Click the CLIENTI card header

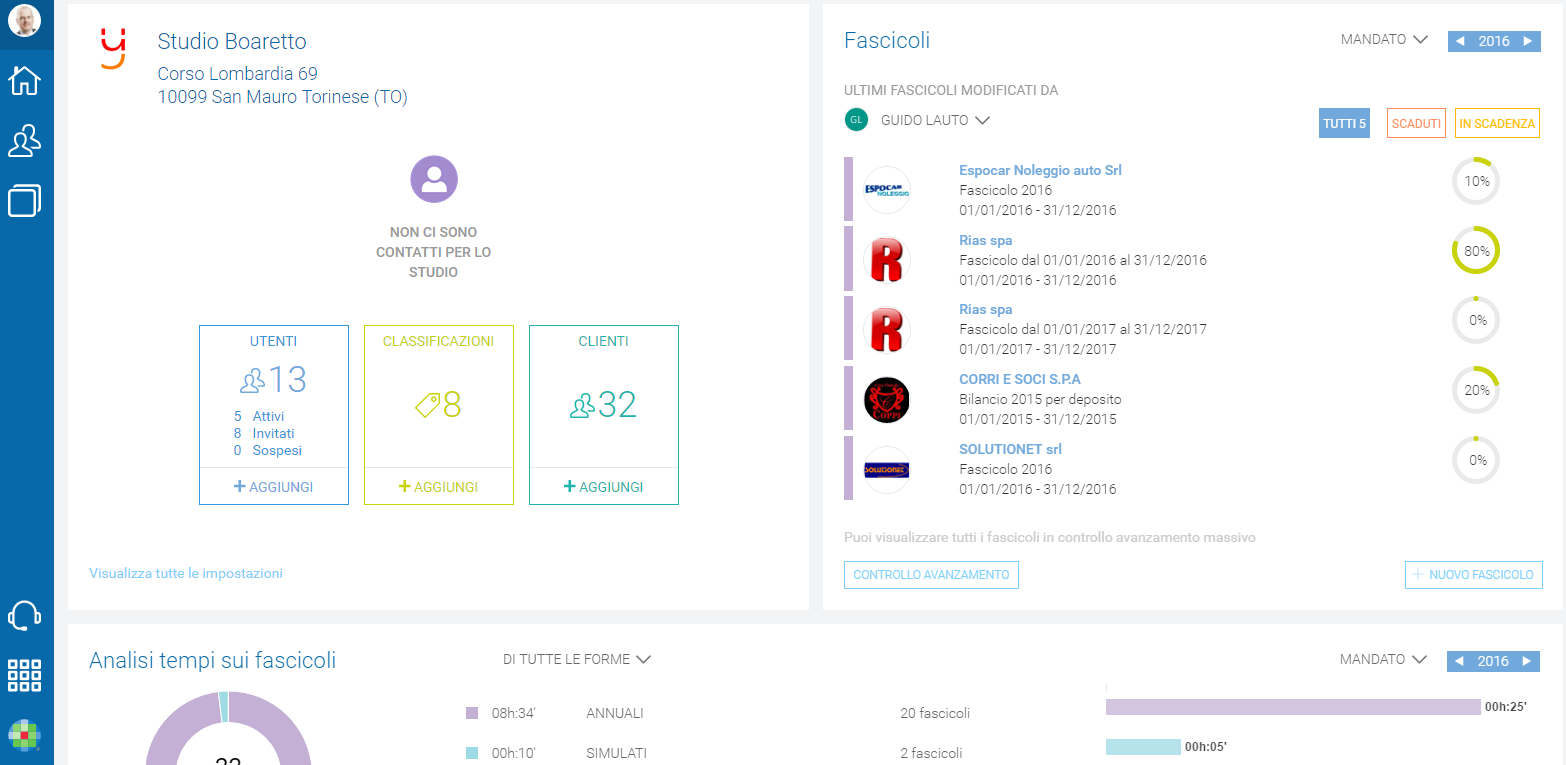[x=603, y=341]
